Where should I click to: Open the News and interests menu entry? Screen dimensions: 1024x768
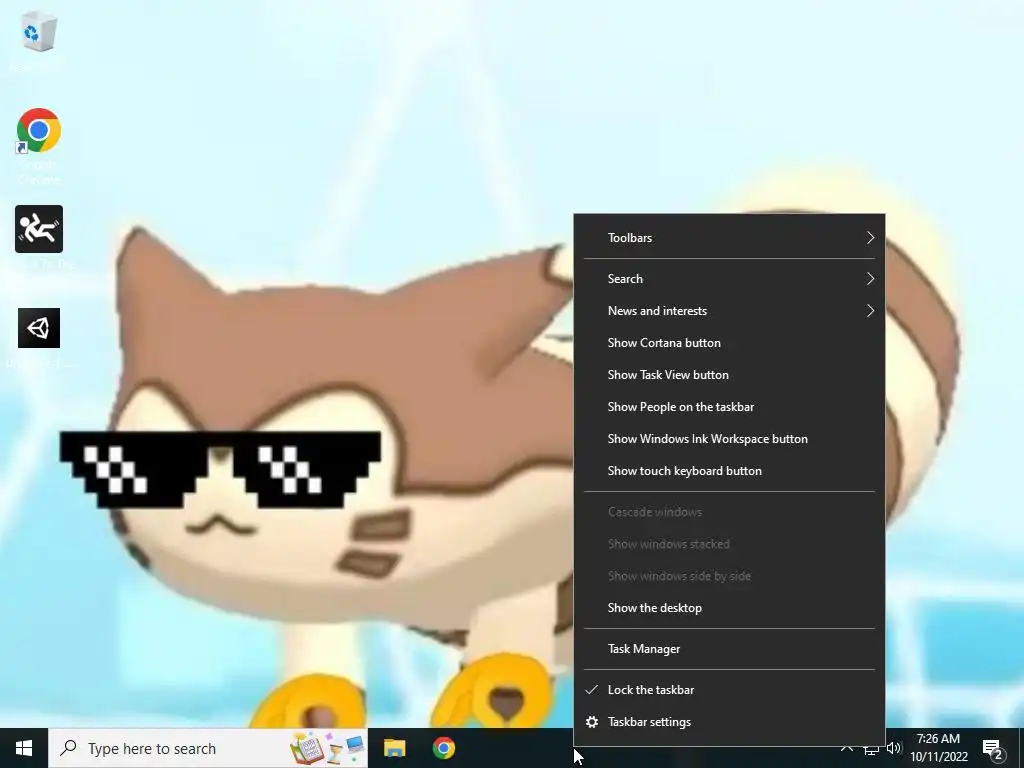[x=729, y=311]
